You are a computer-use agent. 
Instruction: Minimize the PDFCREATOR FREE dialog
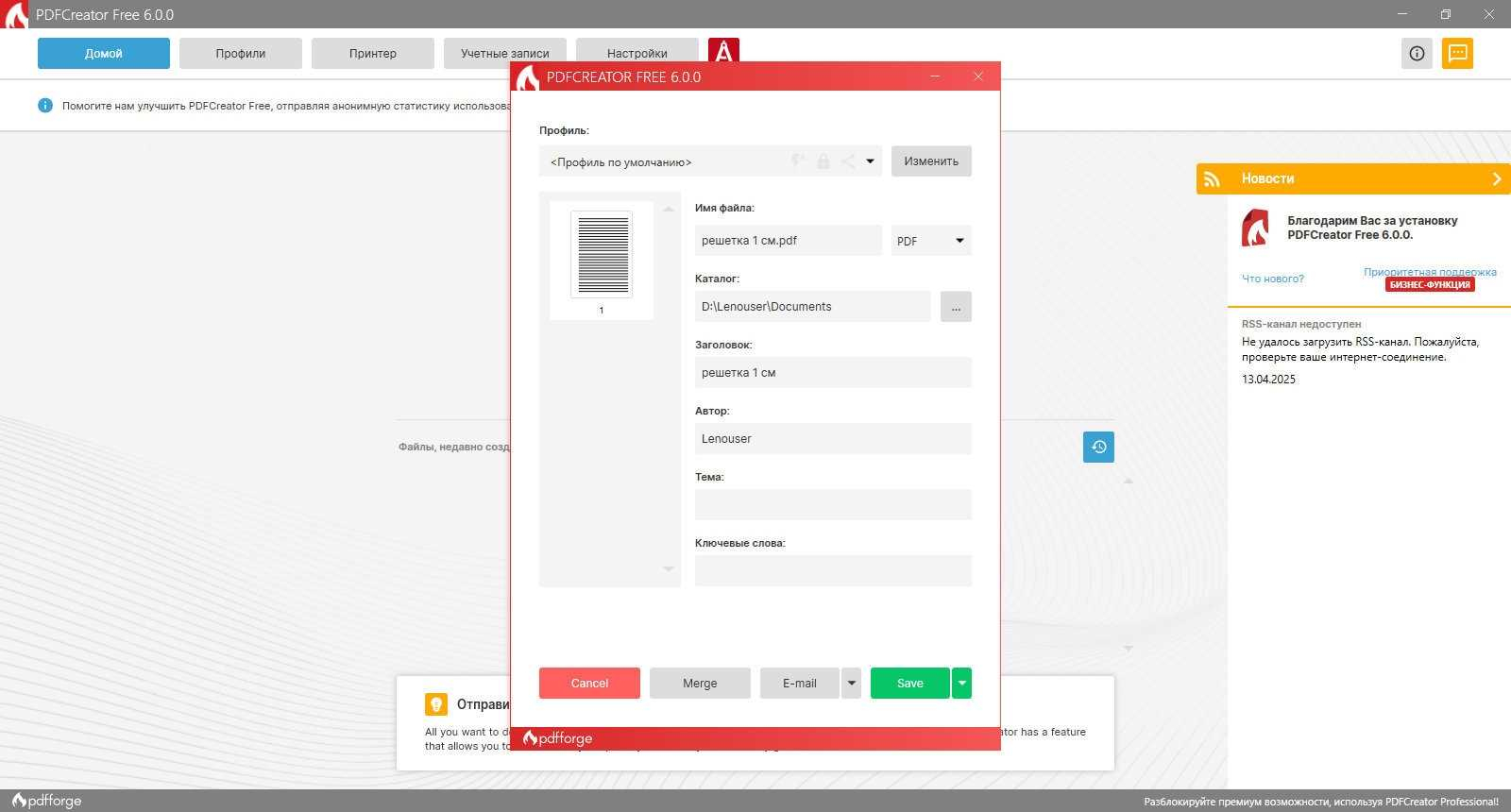point(935,76)
